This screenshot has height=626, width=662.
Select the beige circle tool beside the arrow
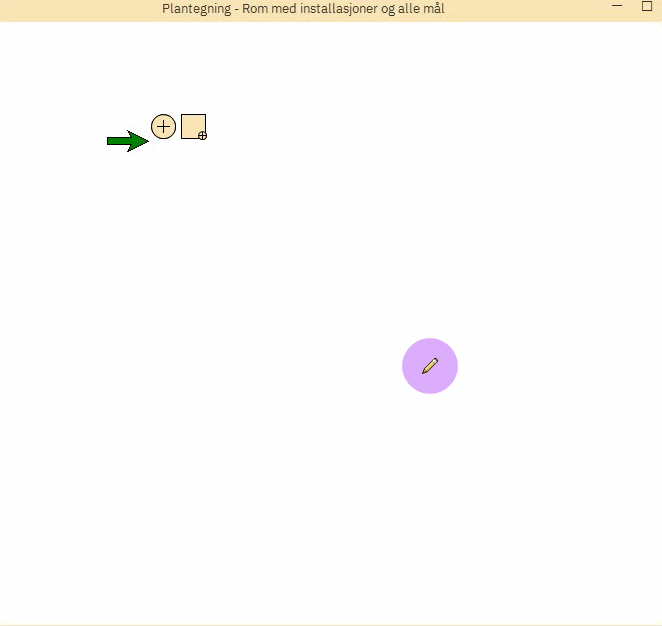163,126
